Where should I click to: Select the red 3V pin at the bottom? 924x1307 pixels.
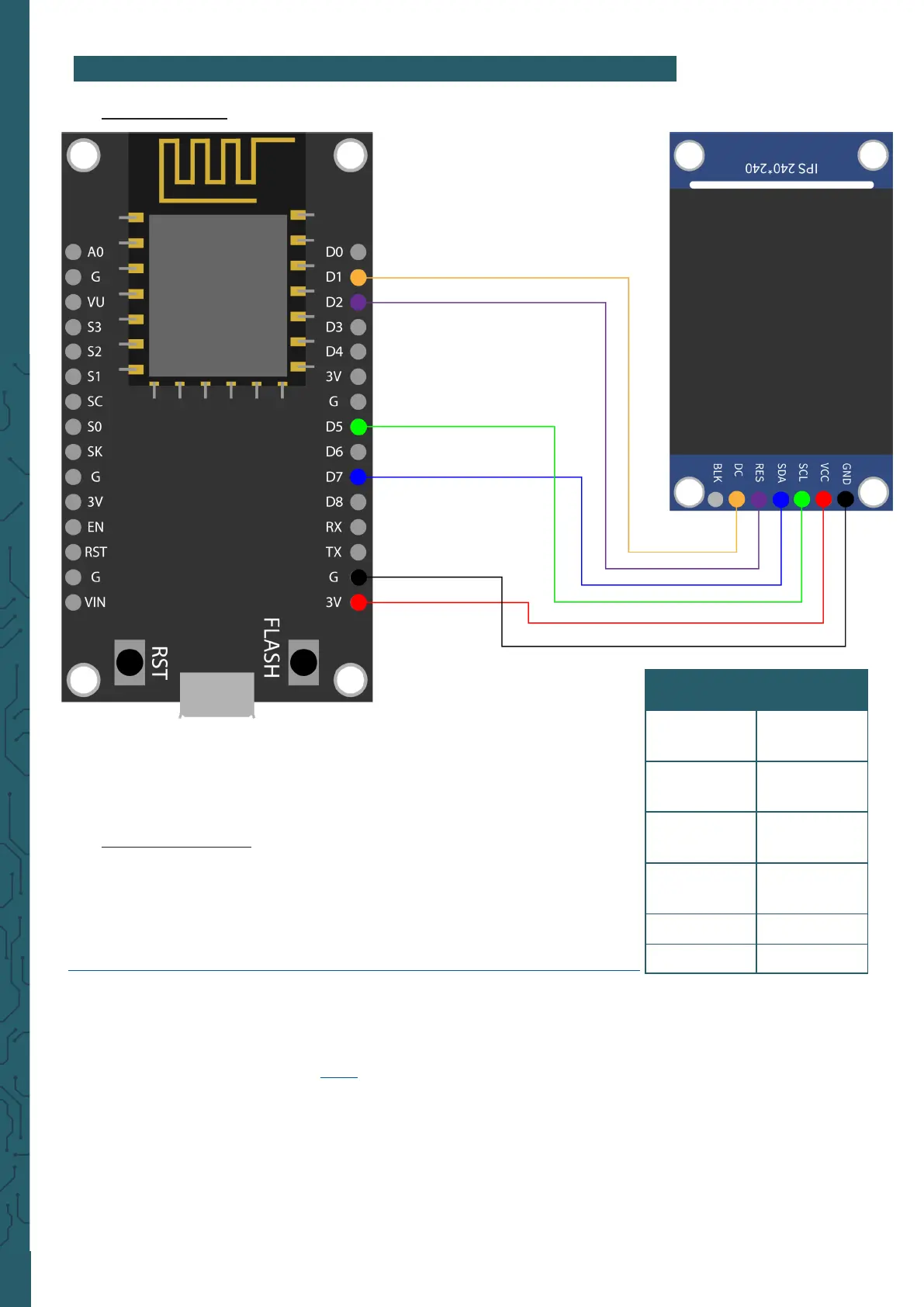[x=358, y=602]
